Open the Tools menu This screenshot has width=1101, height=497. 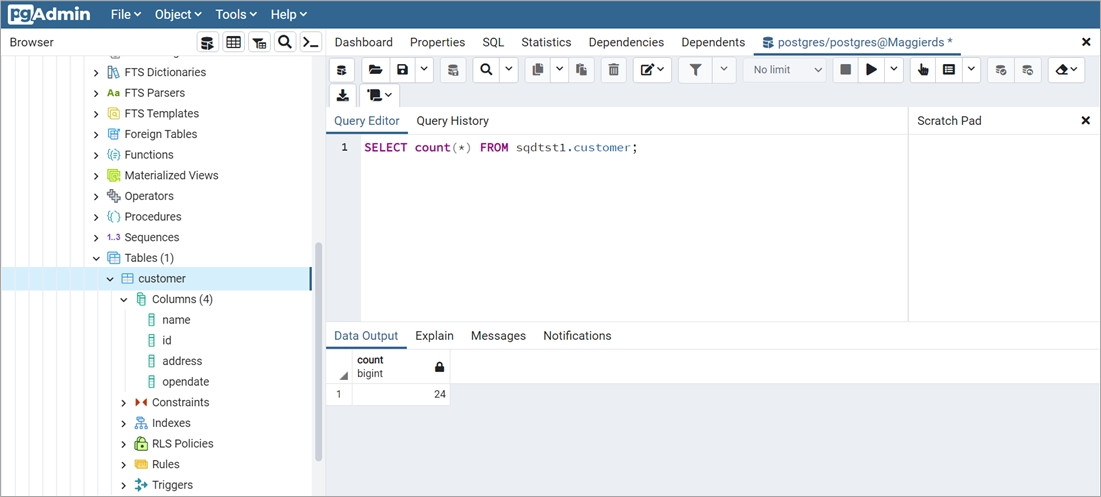tap(236, 14)
